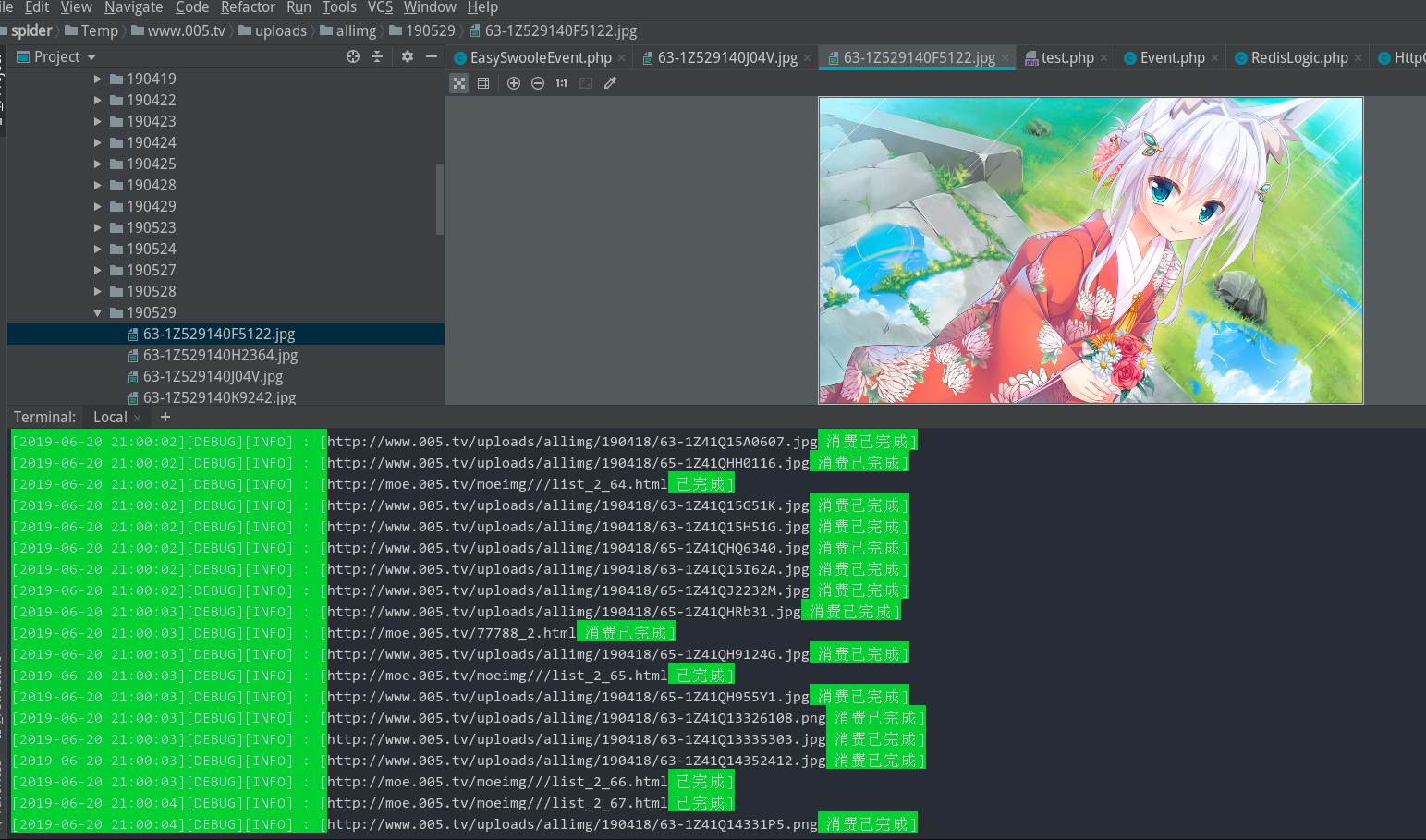Expand the 190423 folder
This screenshot has width=1426, height=840.
pos(98,122)
